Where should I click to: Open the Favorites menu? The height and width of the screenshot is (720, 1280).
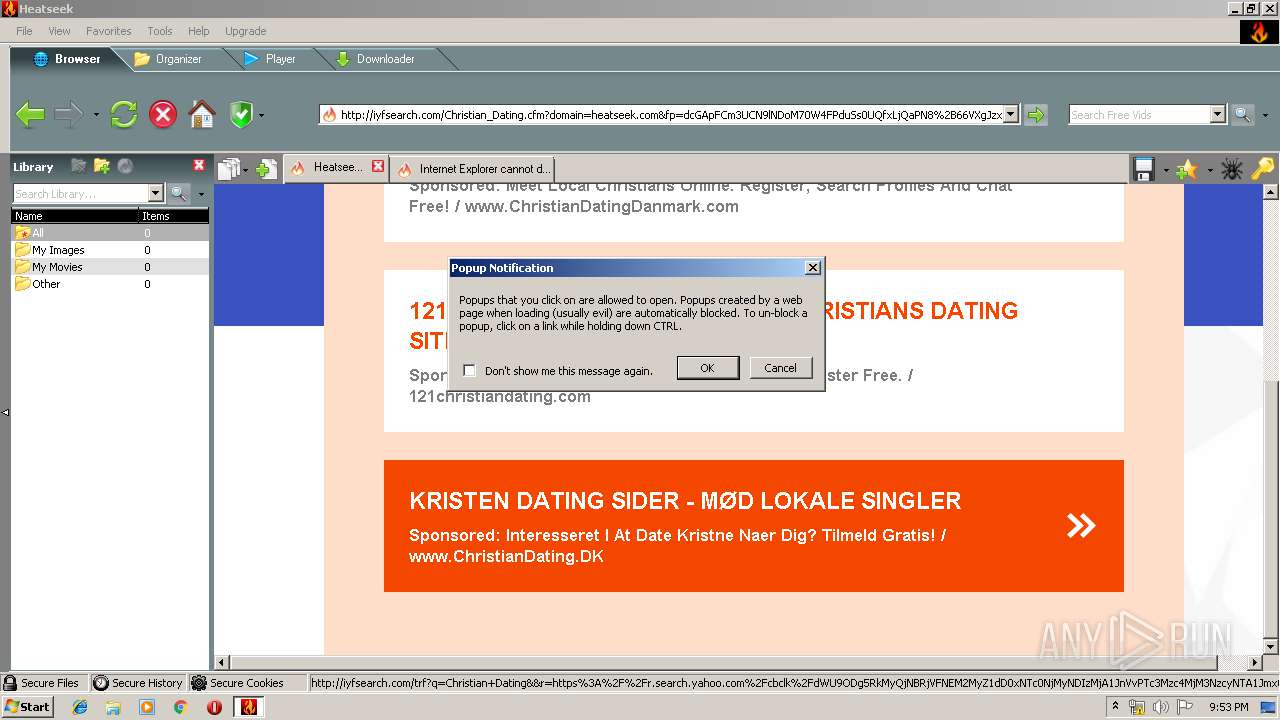pos(108,31)
